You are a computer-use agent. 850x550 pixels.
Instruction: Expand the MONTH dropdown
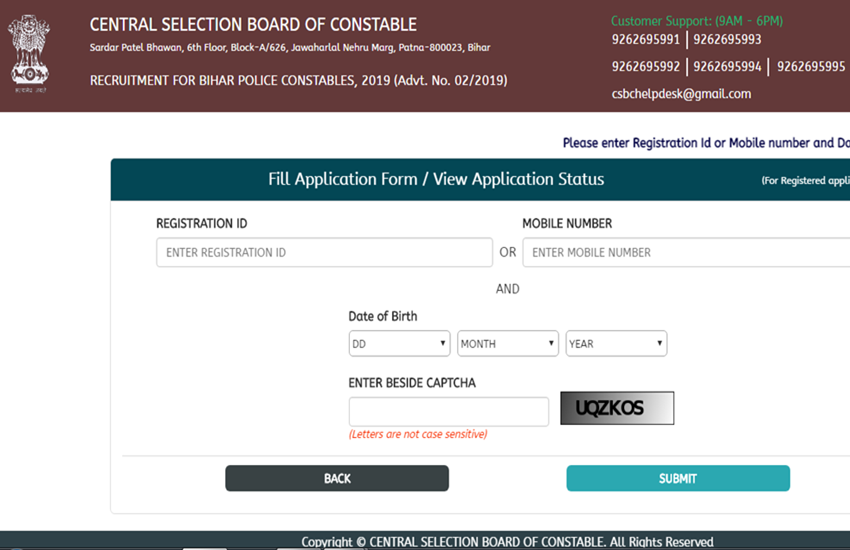507,344
